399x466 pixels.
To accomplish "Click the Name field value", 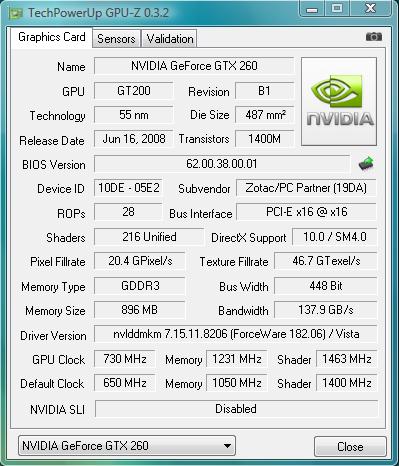I will (194, 66).
